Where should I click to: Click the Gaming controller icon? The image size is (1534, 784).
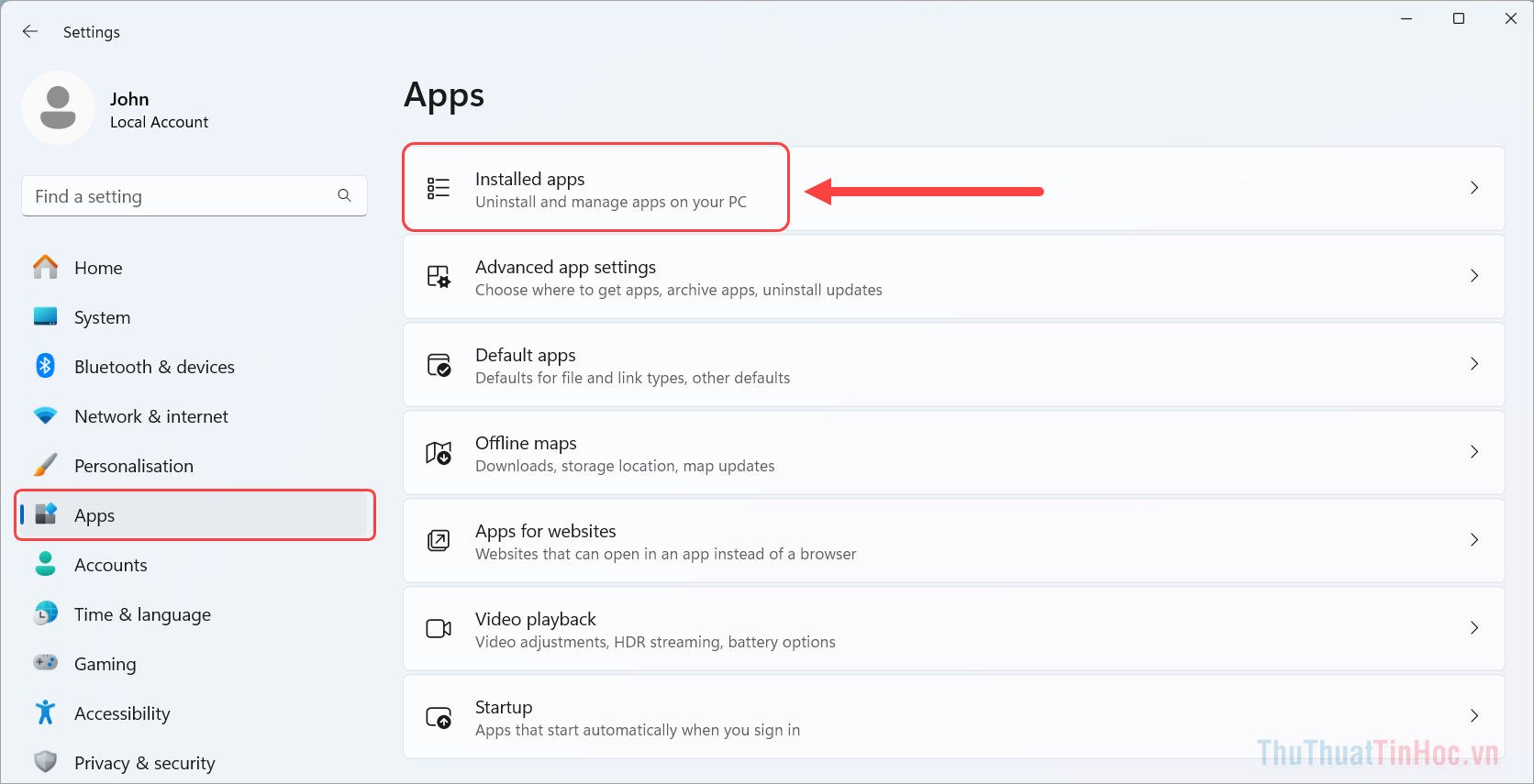[x=45, y=662]
